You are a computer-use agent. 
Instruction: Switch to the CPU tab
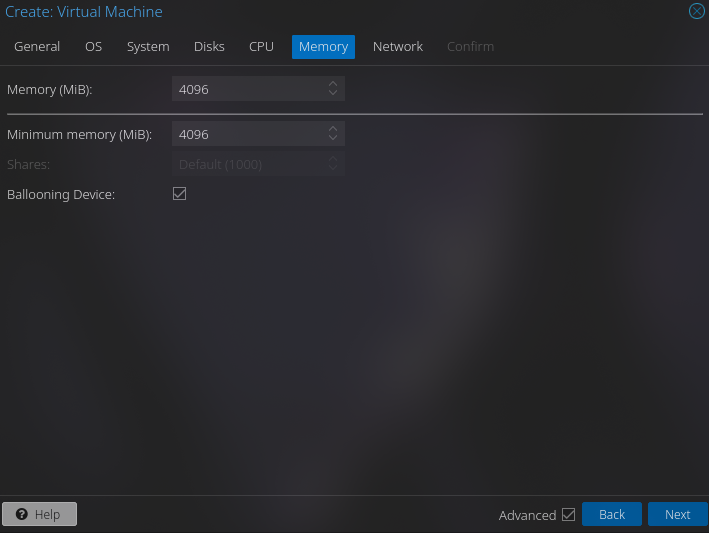click(x=261, y=47)
